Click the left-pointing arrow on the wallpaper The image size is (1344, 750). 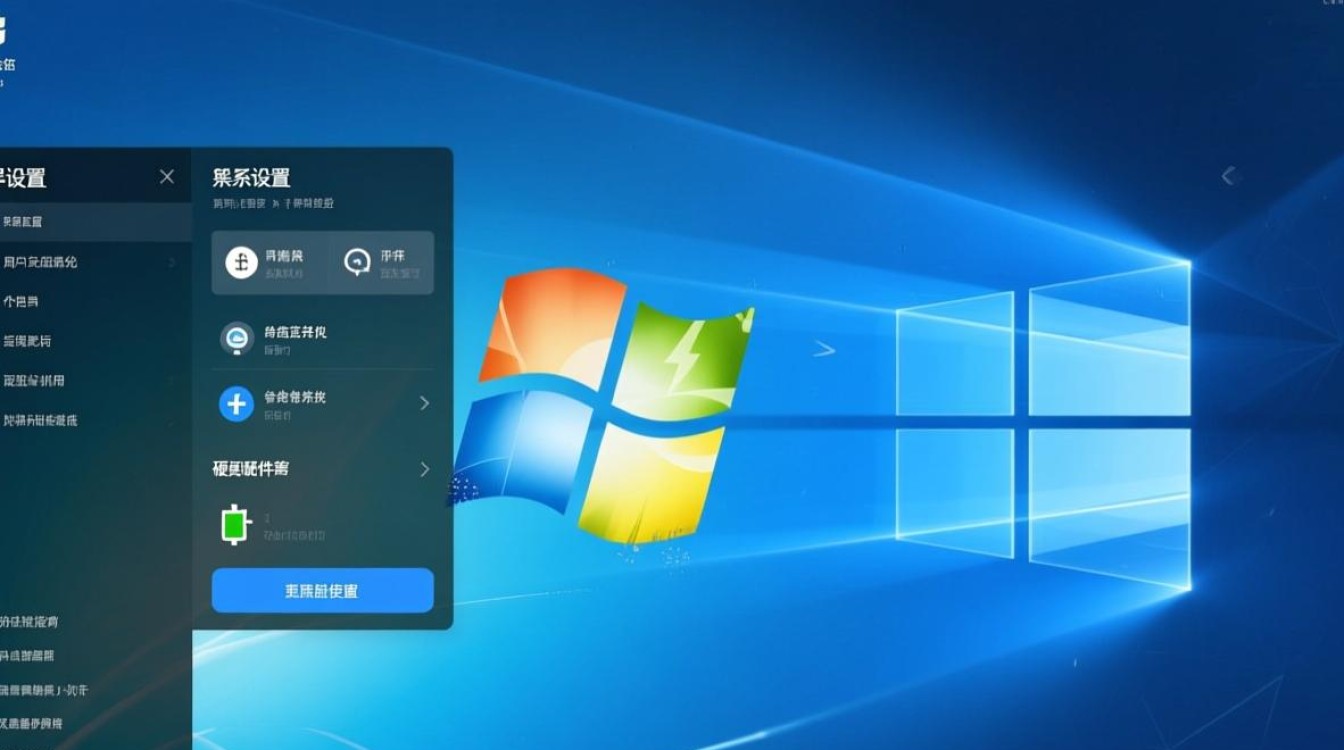pyautogui.click(x=1228, y=176)
